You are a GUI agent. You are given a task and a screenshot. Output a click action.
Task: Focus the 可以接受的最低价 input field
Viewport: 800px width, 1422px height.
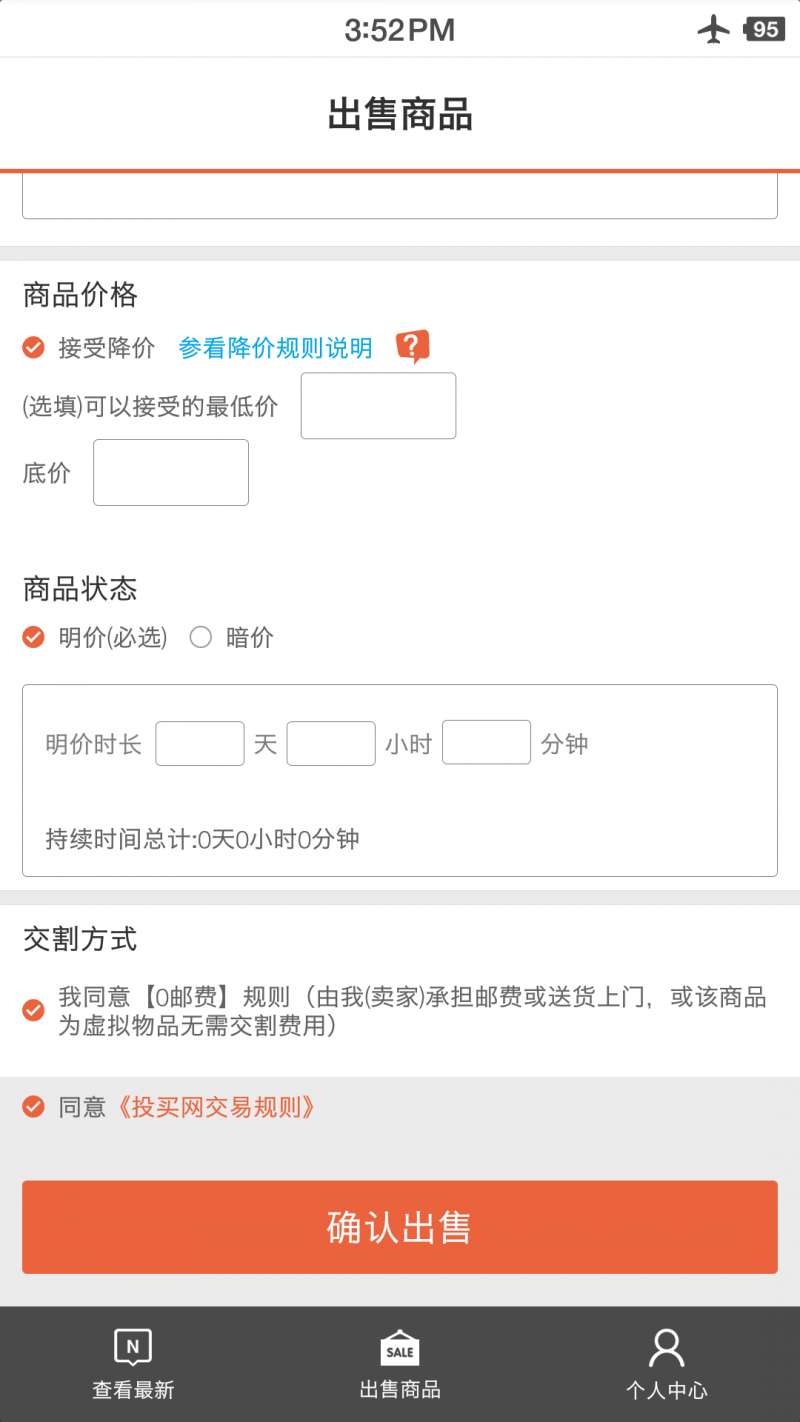[x=378, y=406]
